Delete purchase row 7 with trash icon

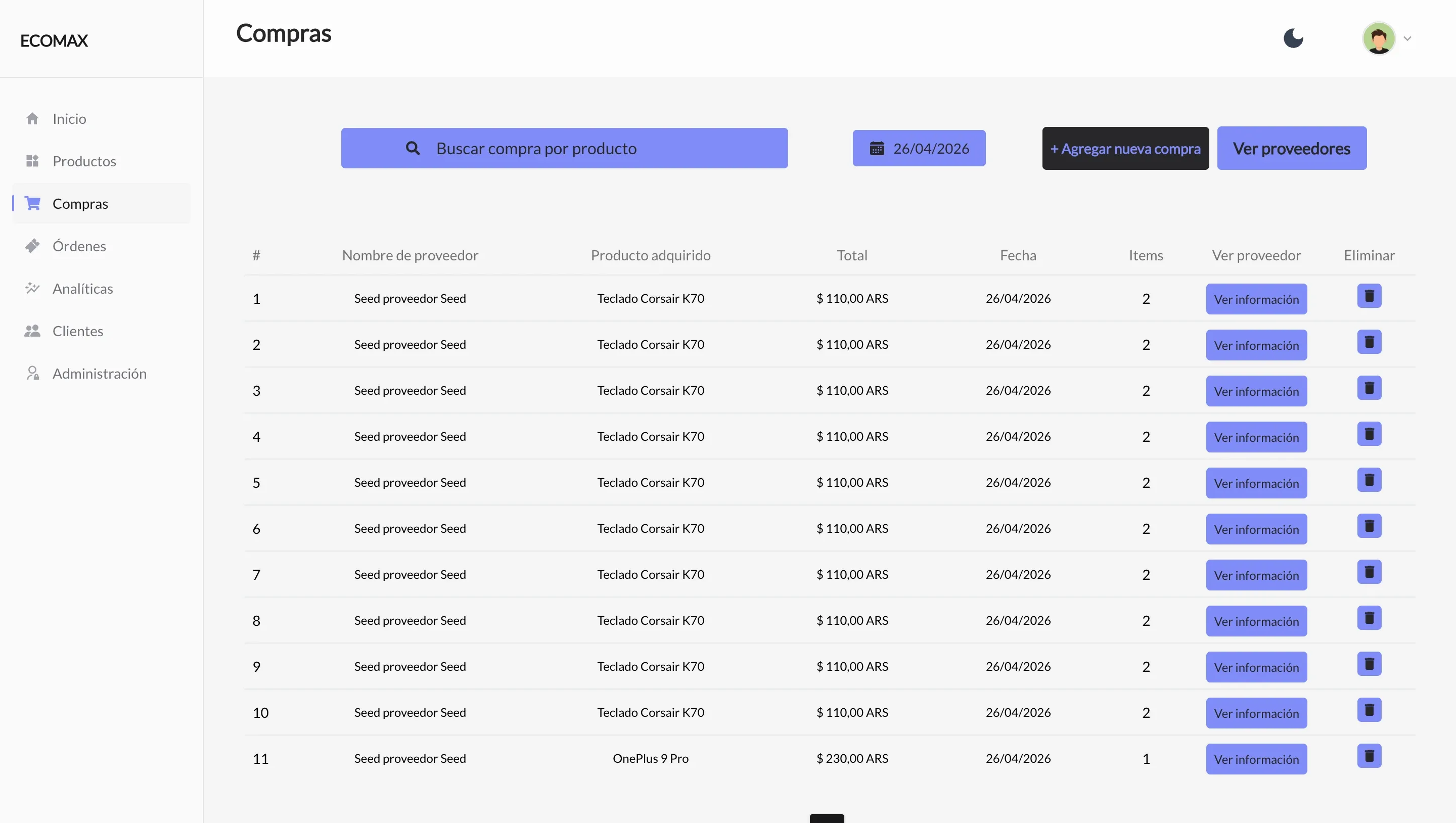(x=1369, y=572)
